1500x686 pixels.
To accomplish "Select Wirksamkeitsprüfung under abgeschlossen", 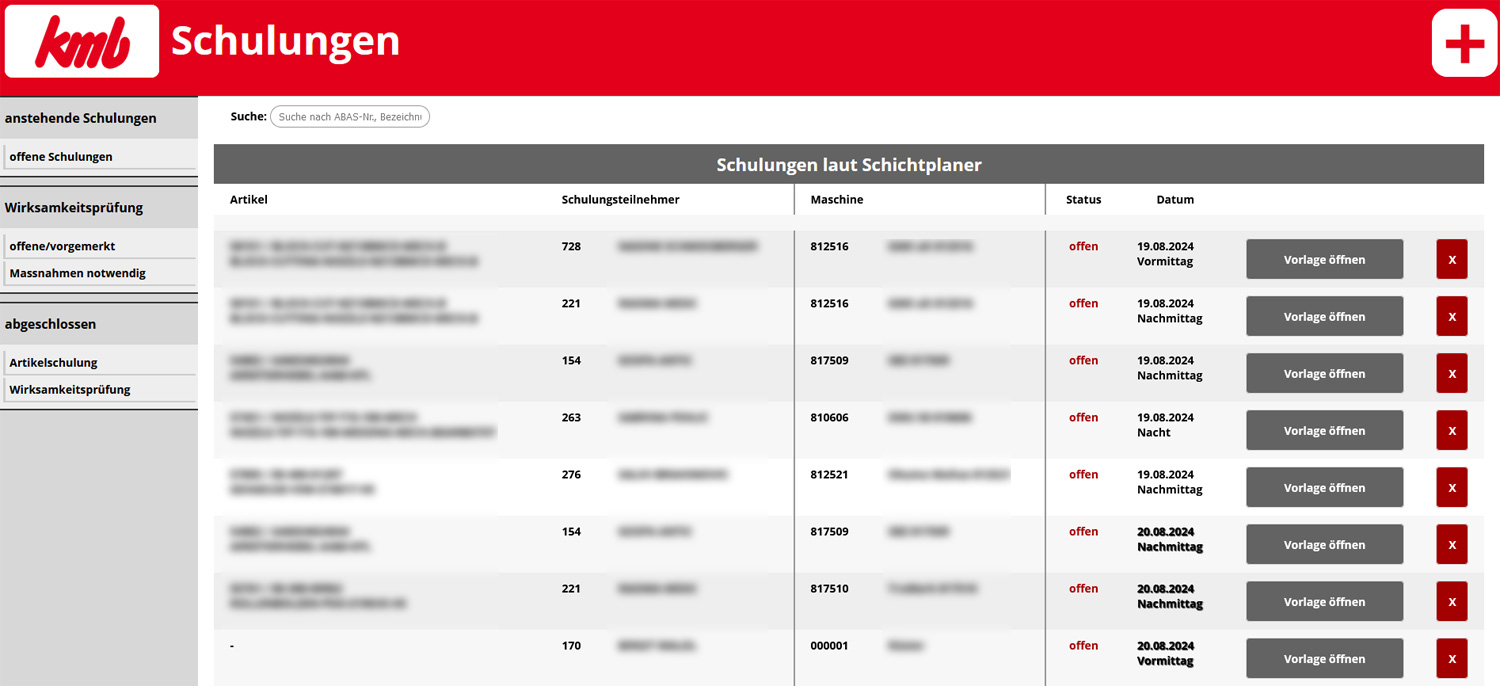I will (x=70, y=389).
